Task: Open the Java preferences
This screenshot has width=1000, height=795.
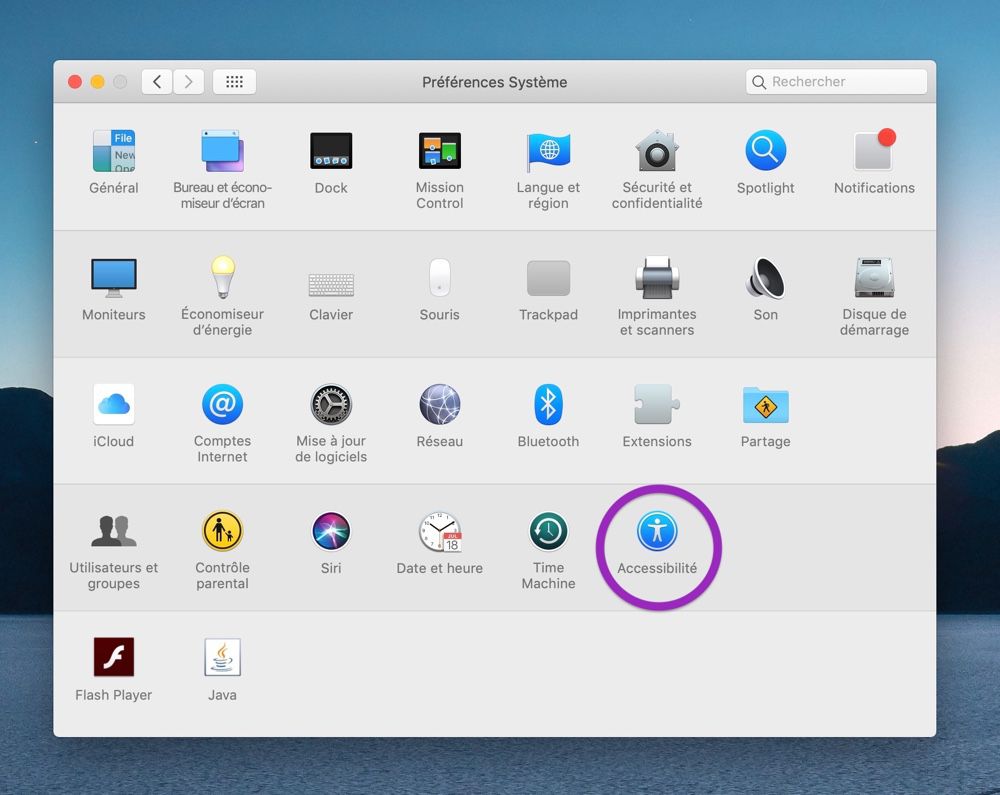Action: [x=223, y=657]
